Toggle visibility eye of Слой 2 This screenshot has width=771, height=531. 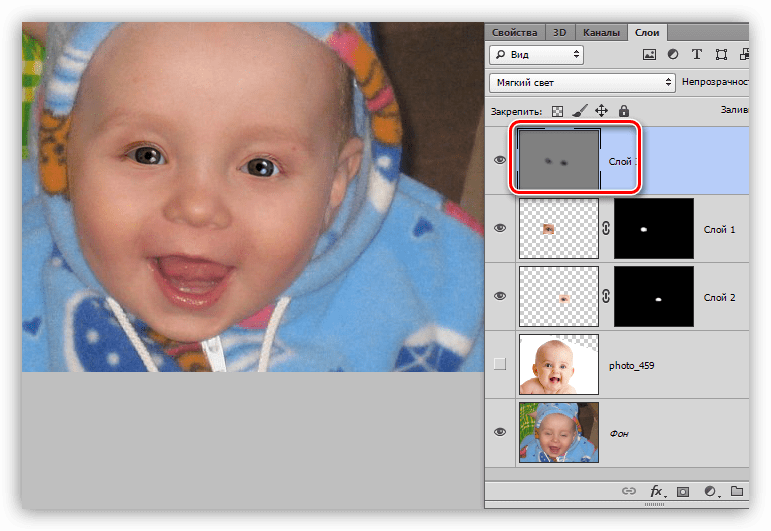pyautogui.click(x=500, y=295)
